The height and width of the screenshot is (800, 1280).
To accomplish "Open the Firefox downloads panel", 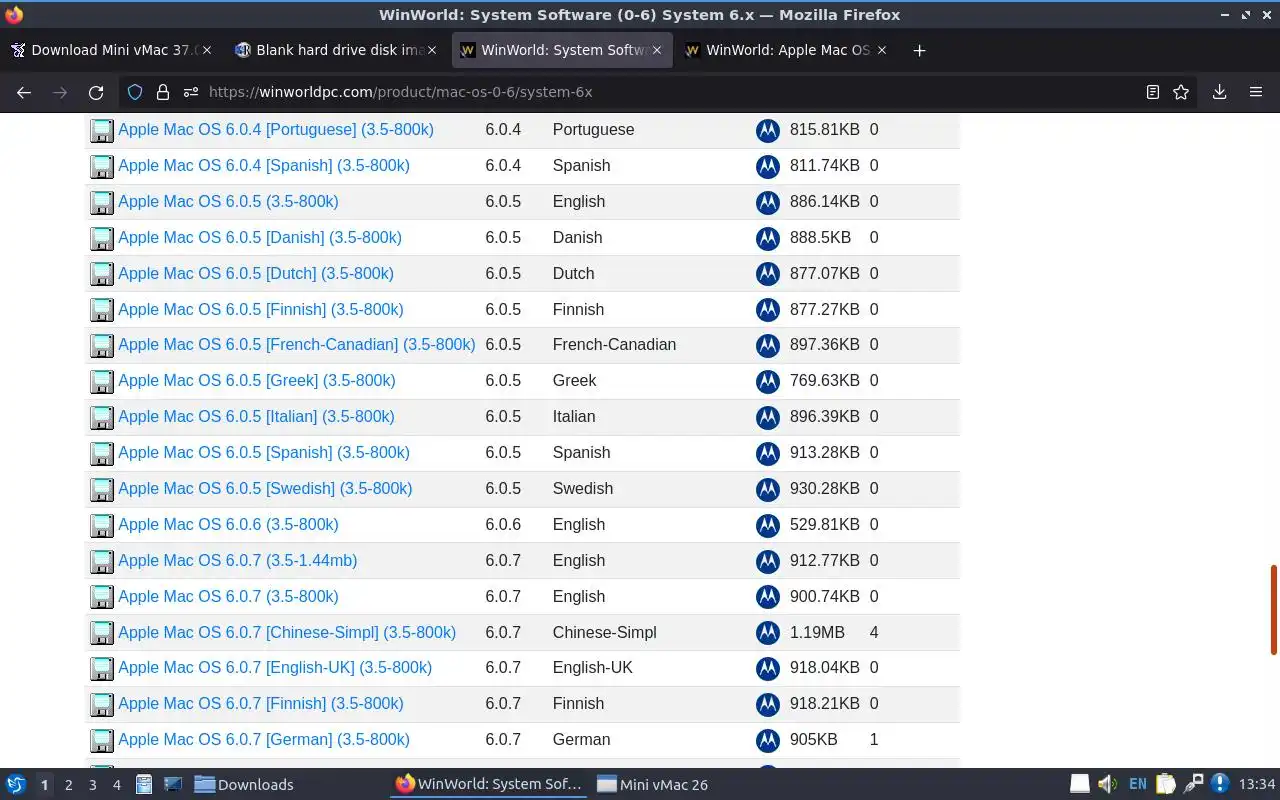I will click(1219, 92).
